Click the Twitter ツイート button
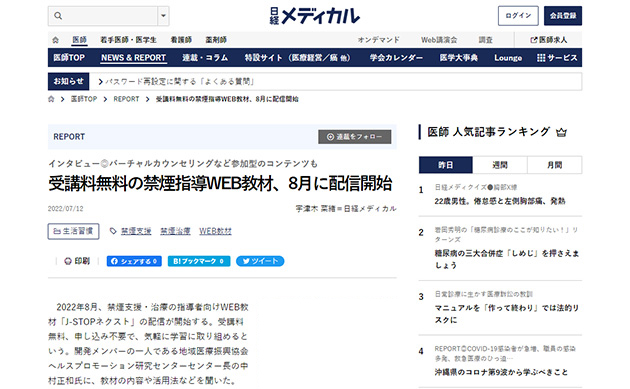Viewport: 630px width, 389px height. coord(260,261)
